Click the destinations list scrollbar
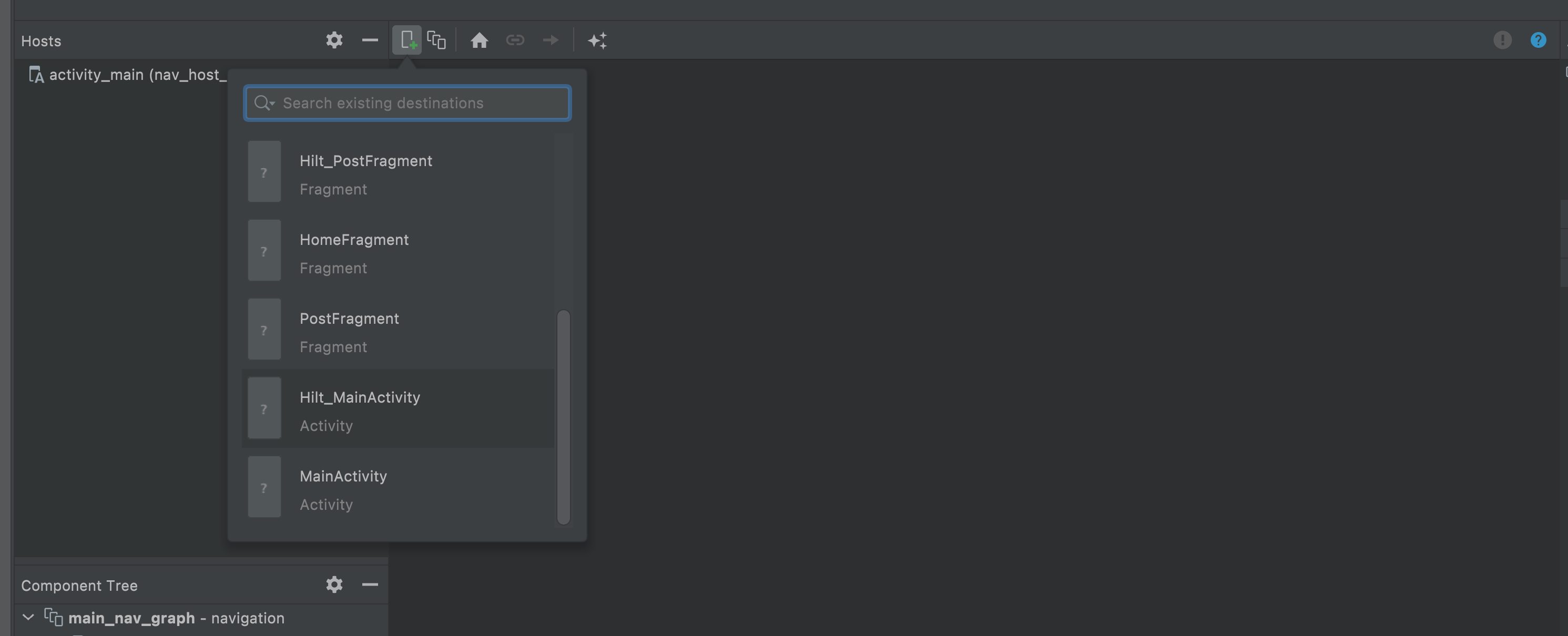Image resolution: width=1568 pixels, height=636 pixels. click(564, 416)
